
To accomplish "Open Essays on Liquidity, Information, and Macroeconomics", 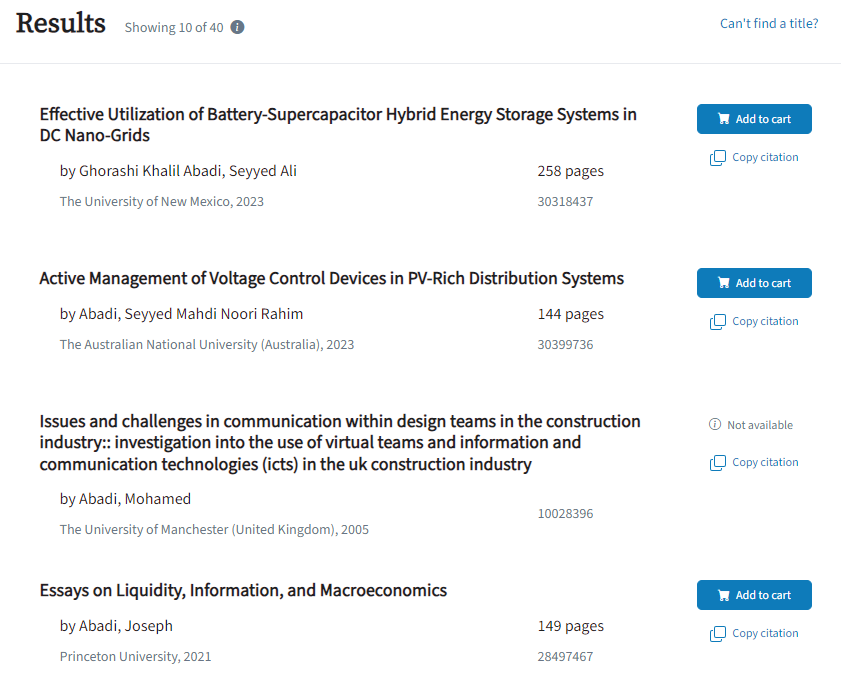I will coord(243,590).
